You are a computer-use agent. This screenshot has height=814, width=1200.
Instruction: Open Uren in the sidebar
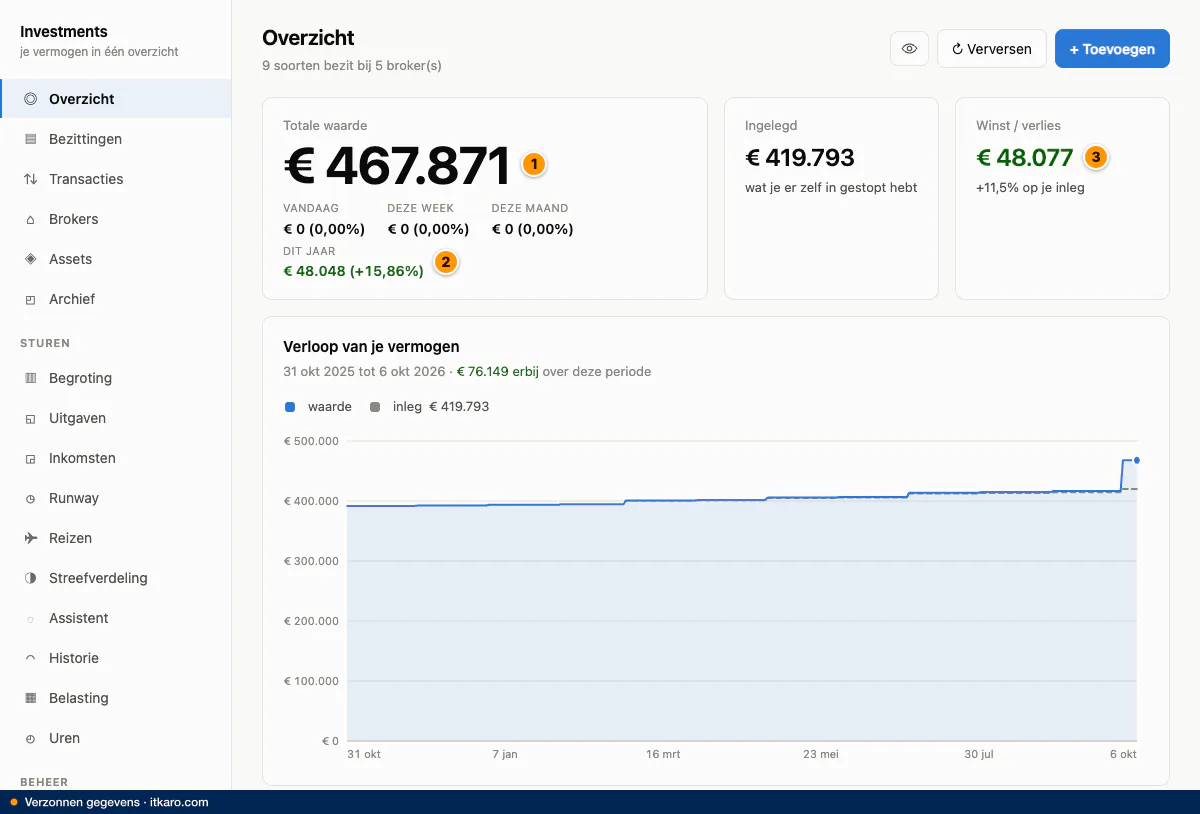pos(116,738)
